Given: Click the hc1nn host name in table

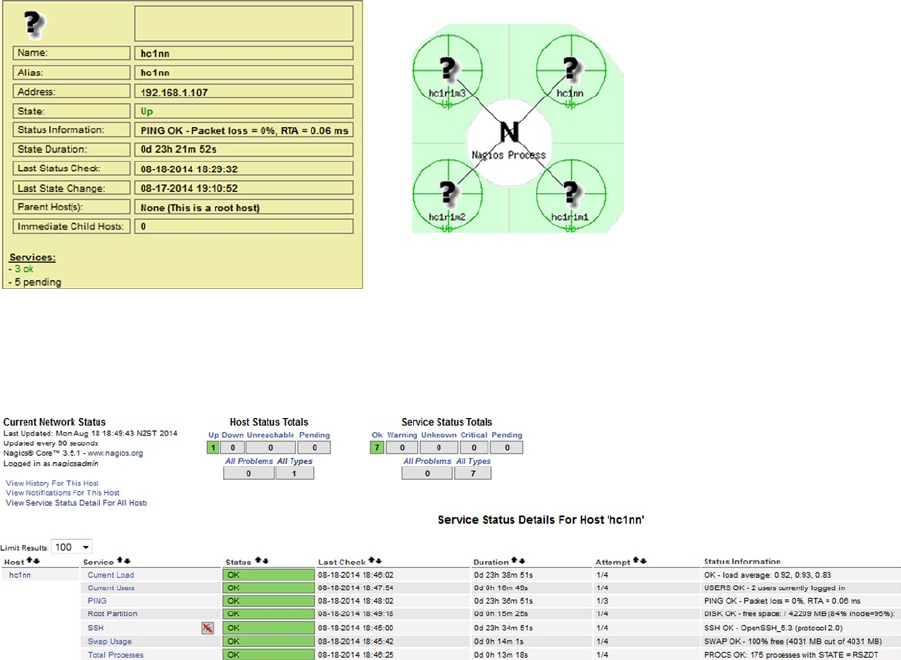Looking at the screenshot, I should coord(20,575).
